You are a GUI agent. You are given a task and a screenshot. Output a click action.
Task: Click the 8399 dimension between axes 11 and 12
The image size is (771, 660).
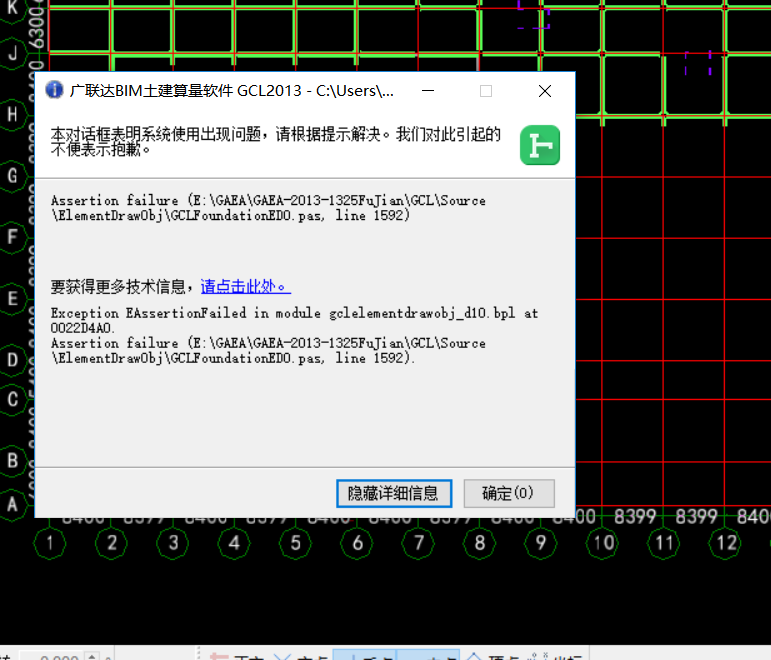(696, 517)
